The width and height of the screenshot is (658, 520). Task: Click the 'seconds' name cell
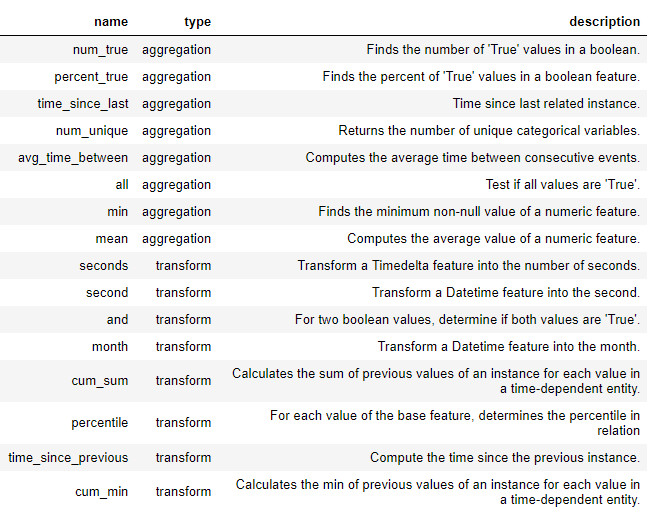[x=104, y=265]
